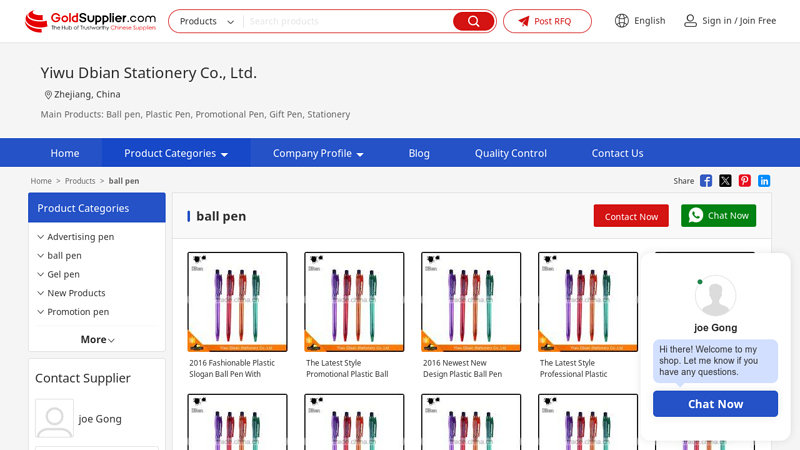Viewport: 800px width, 450px height.
Task: Click 2016 Fashionable Plastic Slogan Ball Pen title
Action: click(232, 368)
